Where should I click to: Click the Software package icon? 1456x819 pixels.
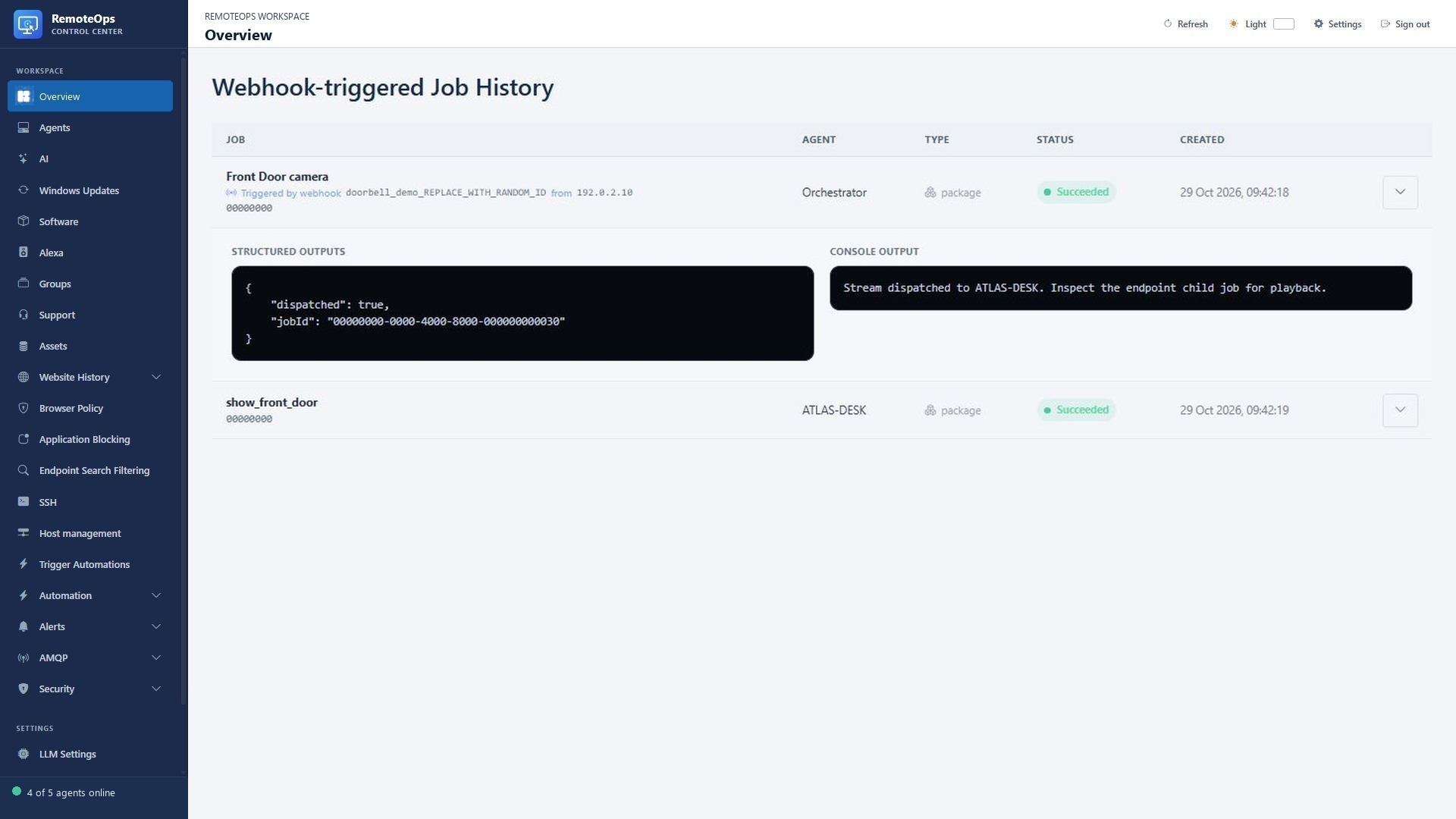tap(24, 221)
